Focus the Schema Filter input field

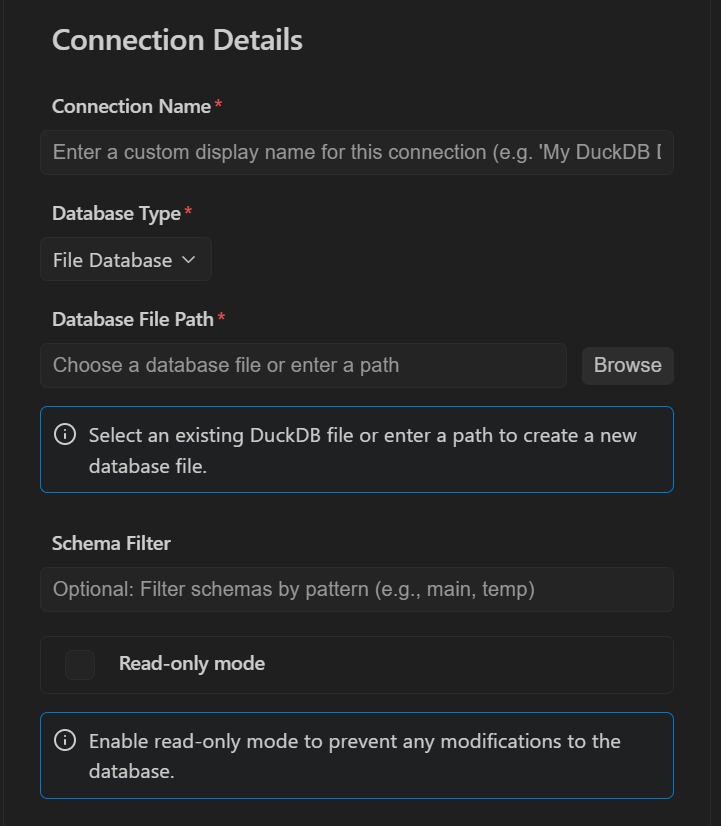(x=357, y=589)
